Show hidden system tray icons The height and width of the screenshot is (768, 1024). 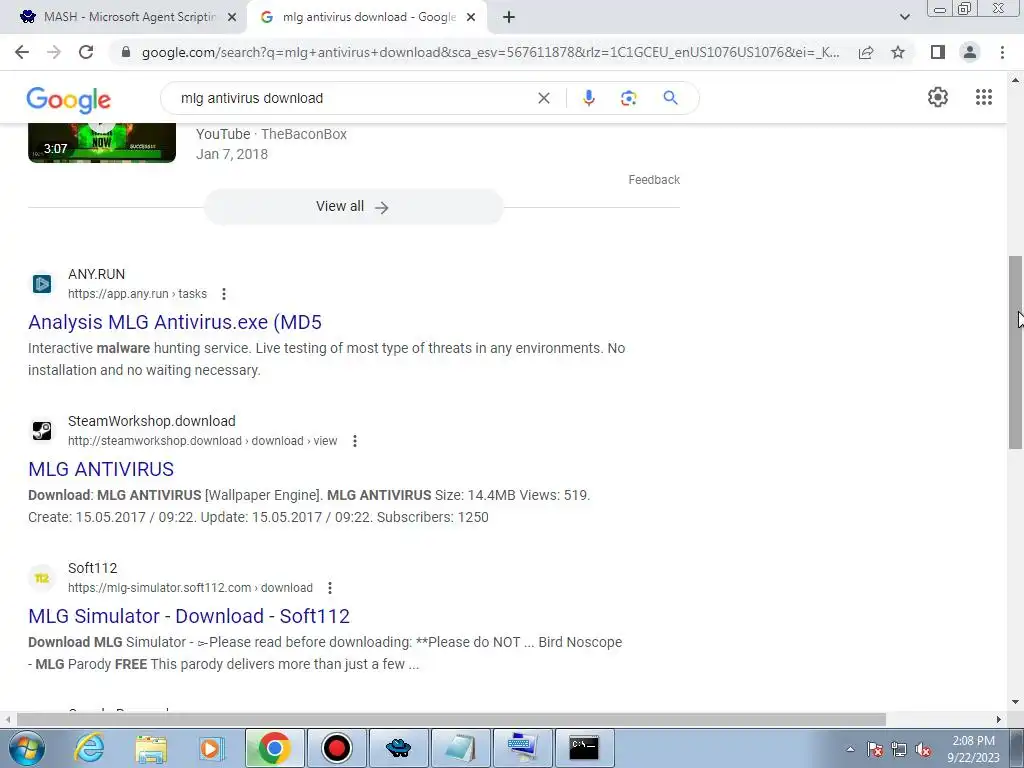point(850,749)
